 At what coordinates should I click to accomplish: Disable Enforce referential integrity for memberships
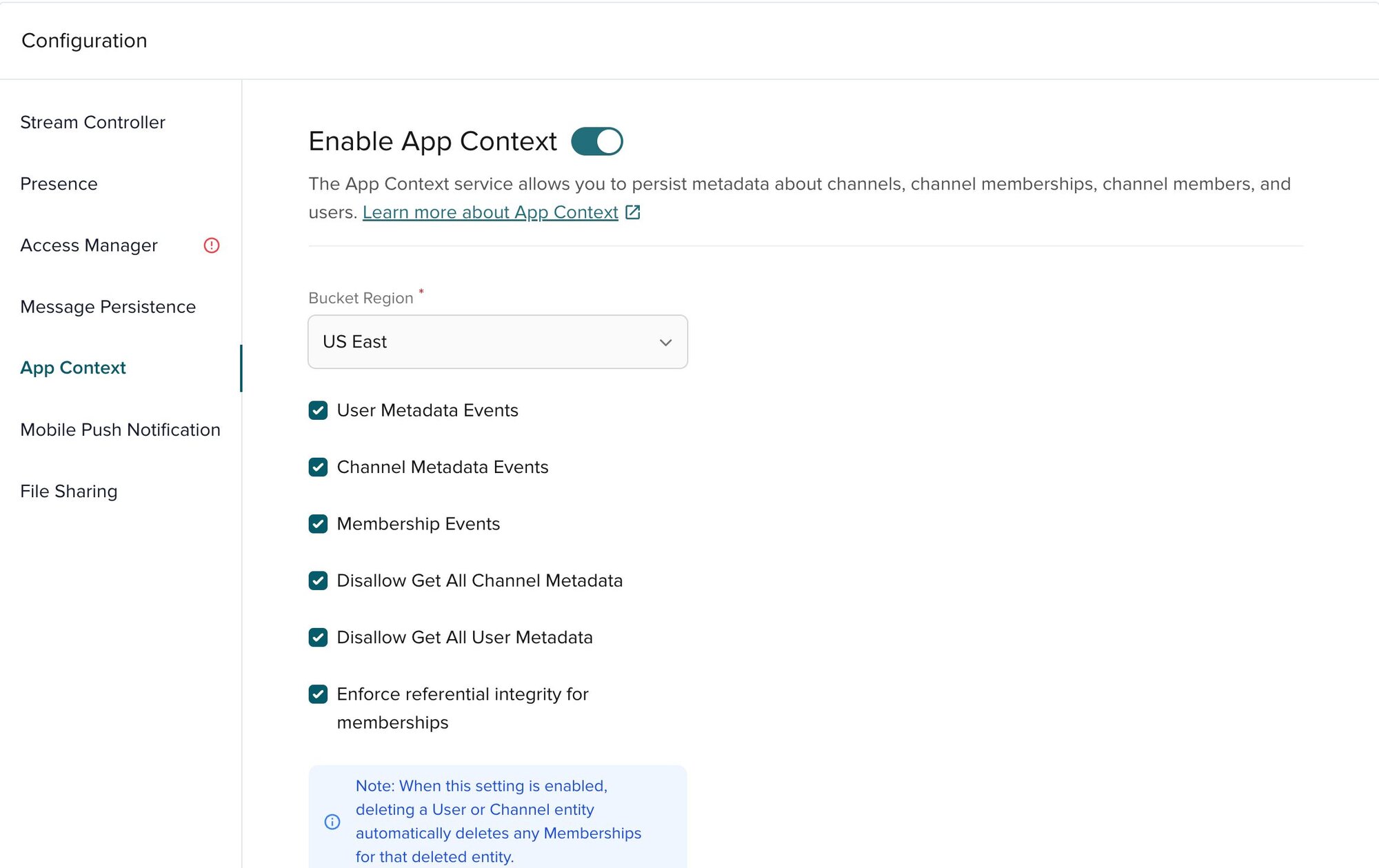point(318,694)
